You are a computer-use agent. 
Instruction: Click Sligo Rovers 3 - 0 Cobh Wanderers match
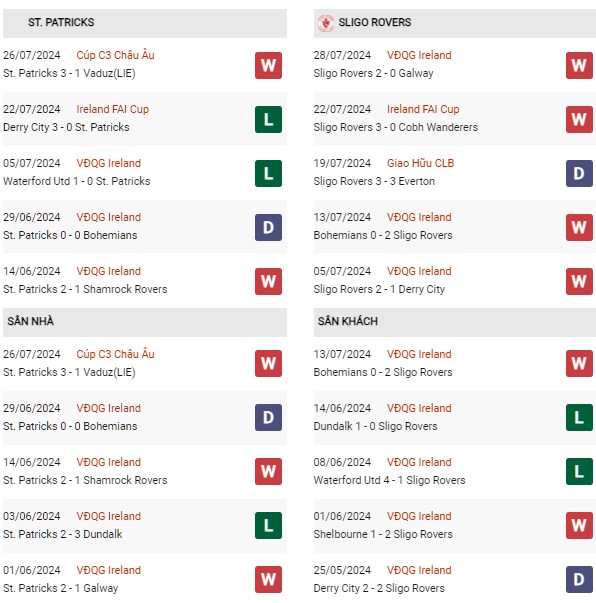[396, 127]
